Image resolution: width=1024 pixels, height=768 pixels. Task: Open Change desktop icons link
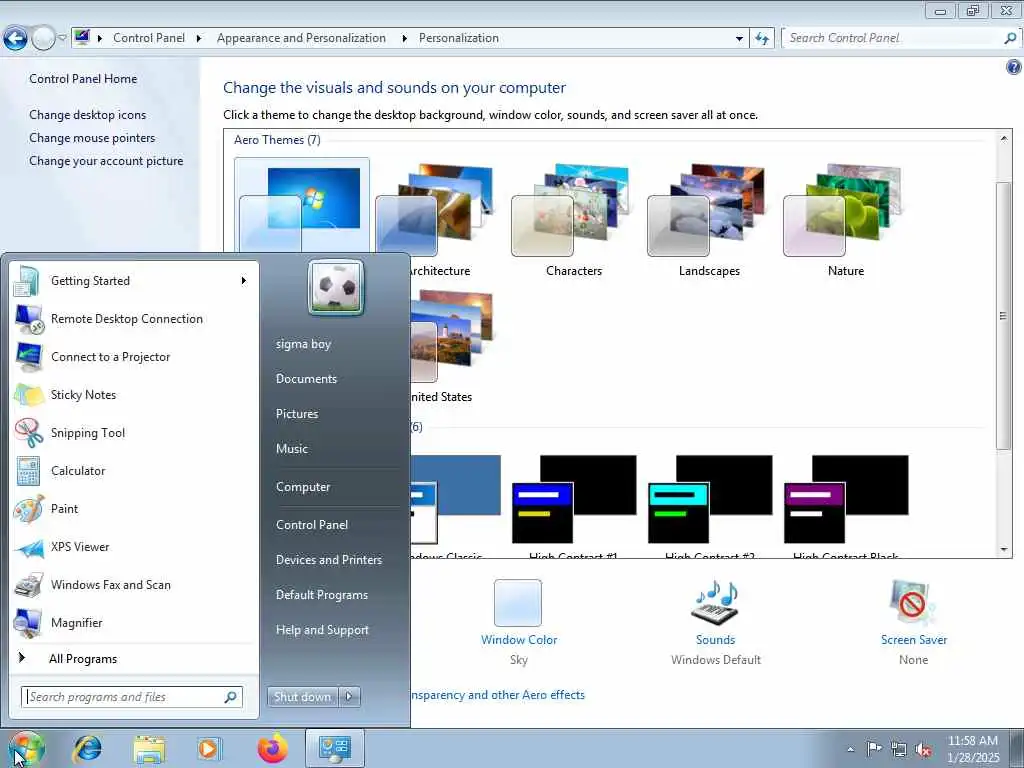[88, 115]
